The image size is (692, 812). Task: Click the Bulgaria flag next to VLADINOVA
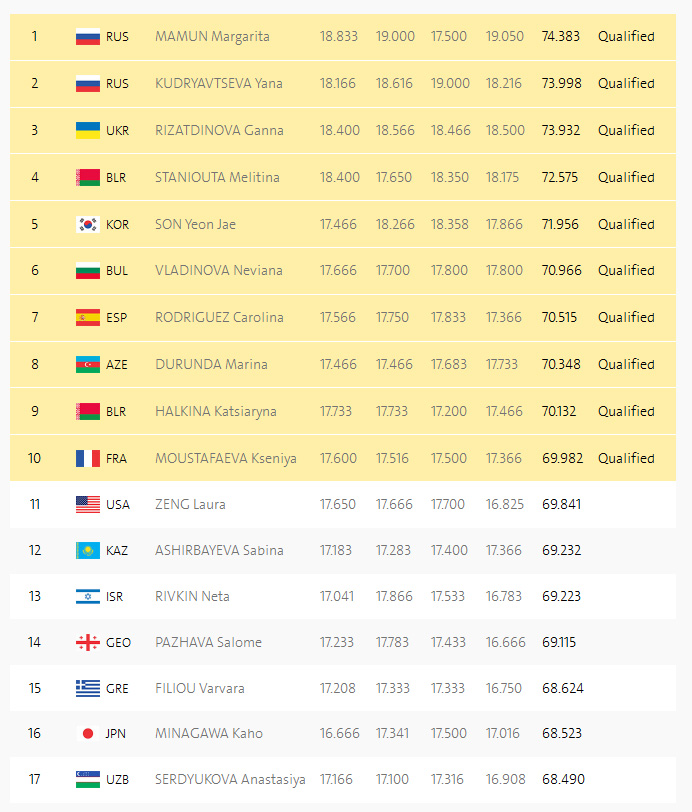pos(87,270)
